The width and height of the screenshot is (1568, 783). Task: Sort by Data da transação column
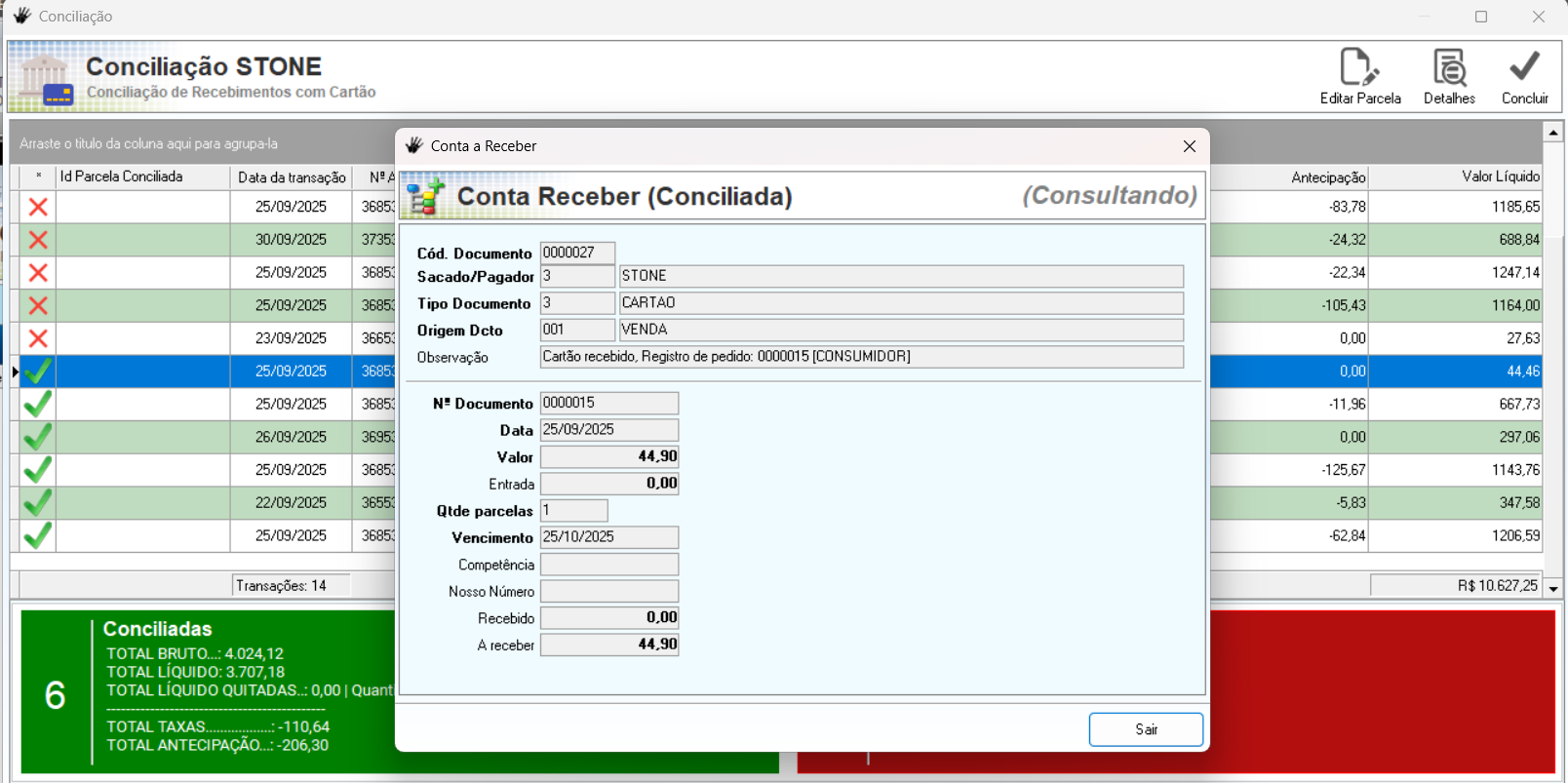pos(291,177)
